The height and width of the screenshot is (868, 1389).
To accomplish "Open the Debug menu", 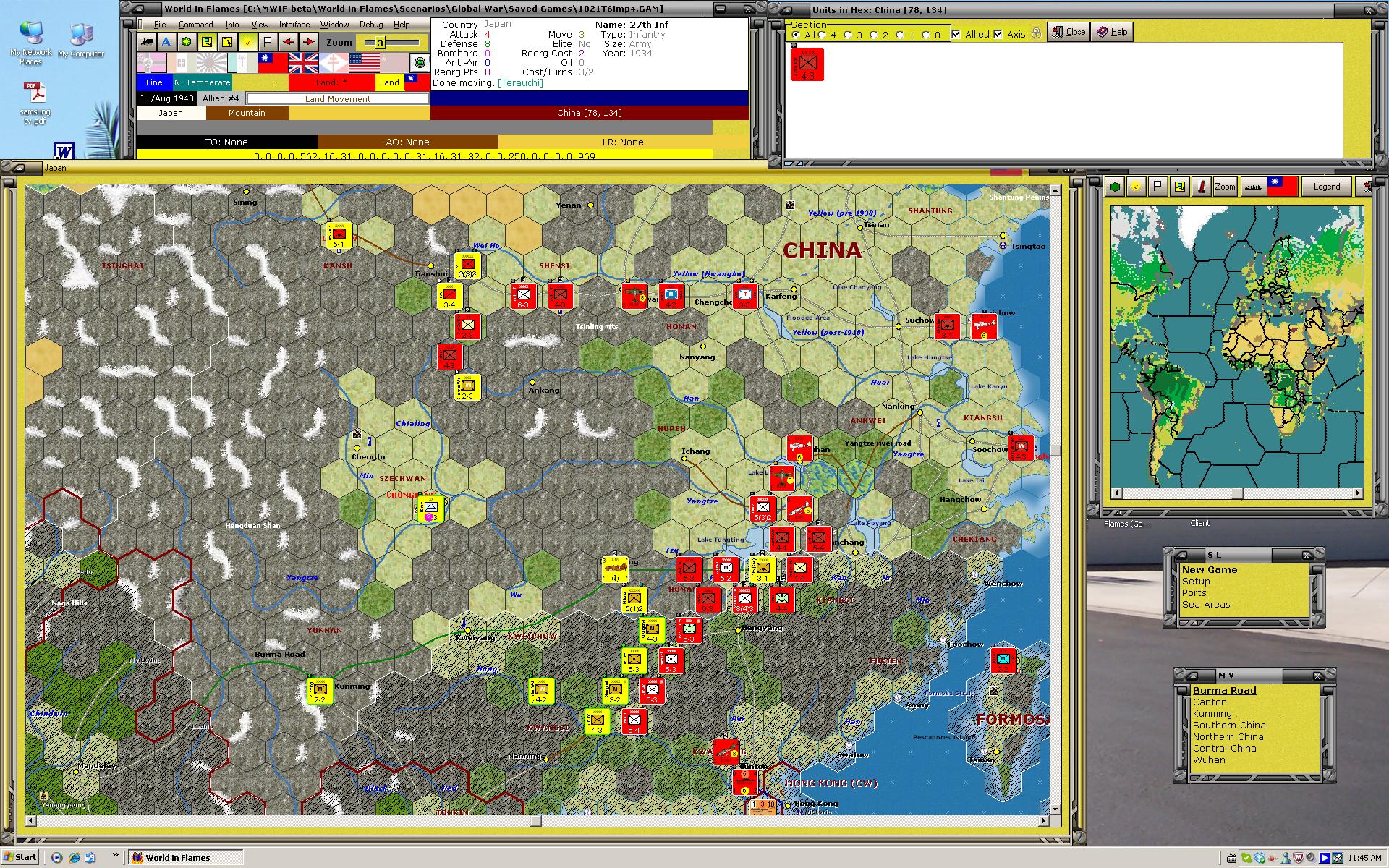I will (371, 25).
